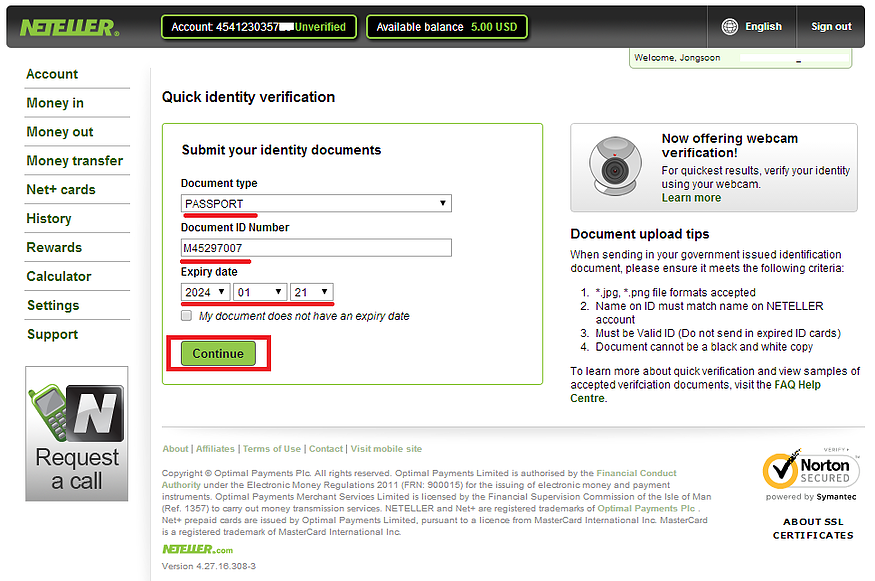Open the Rewards page
This screenshot has width=875, height=581.
click(54, 248)
